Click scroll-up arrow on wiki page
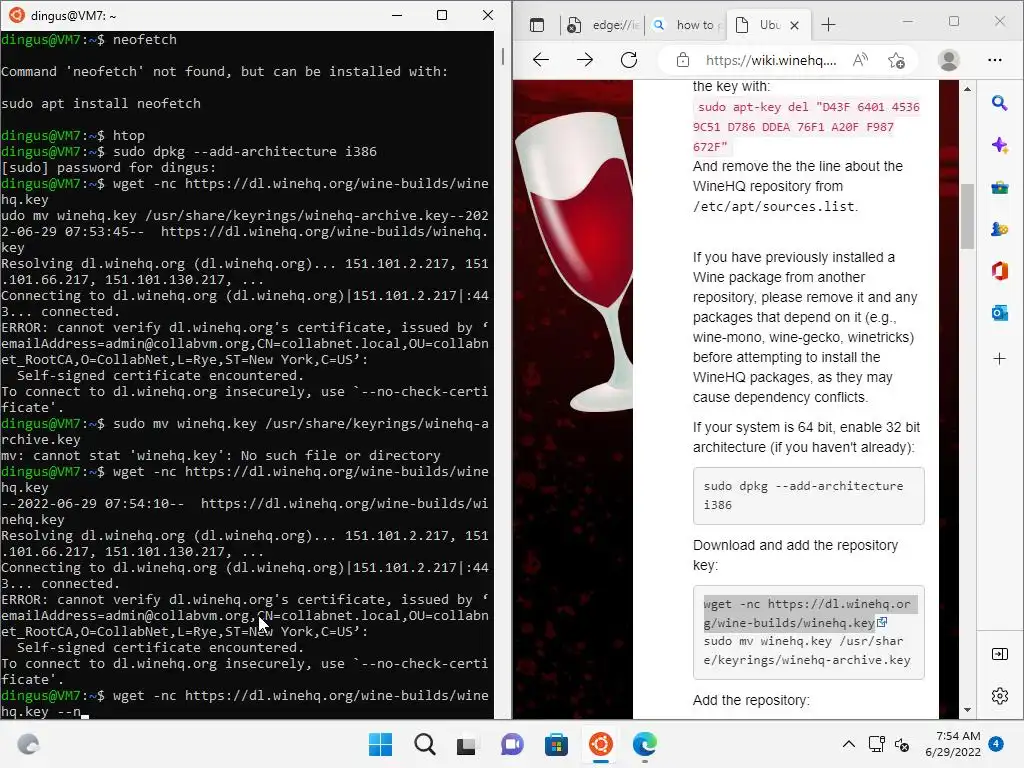 tap(967, 89)
